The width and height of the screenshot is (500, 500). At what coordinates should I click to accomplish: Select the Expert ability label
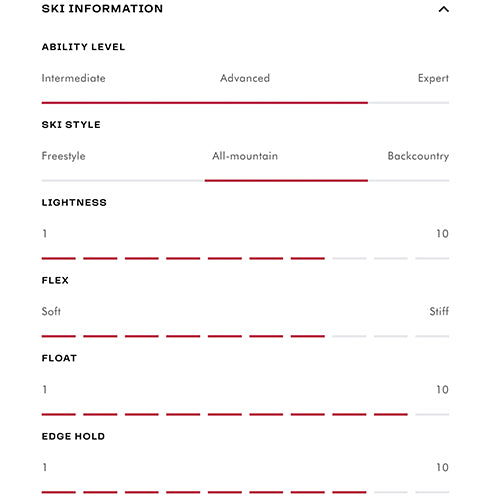point(433,79)
